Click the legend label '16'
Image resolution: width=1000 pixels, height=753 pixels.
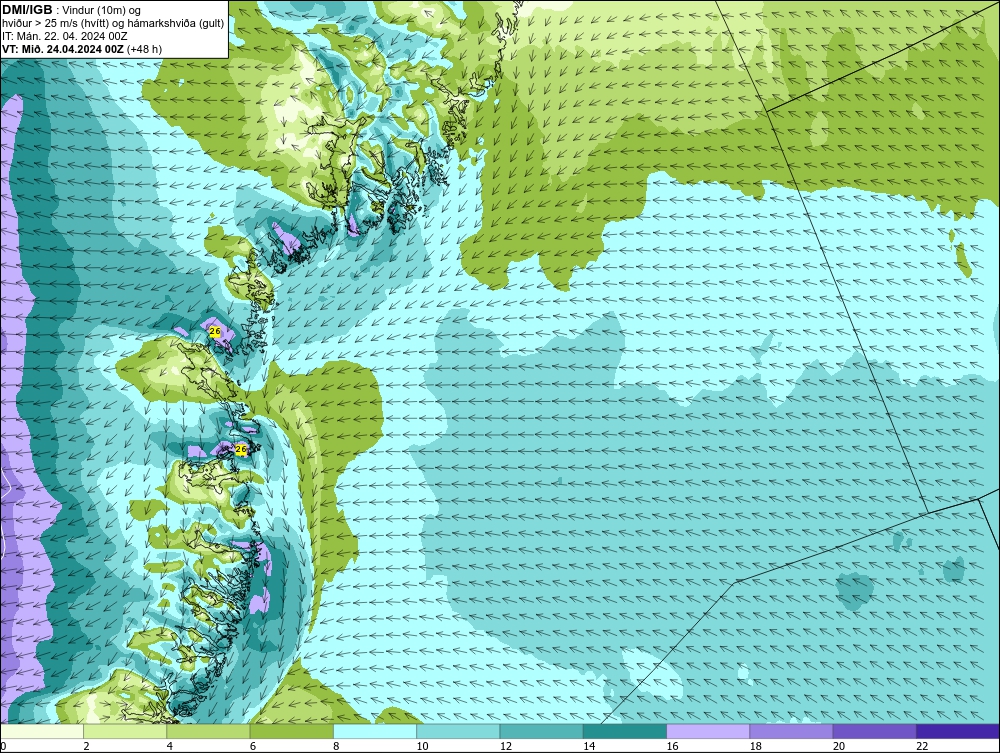[672, 746]
